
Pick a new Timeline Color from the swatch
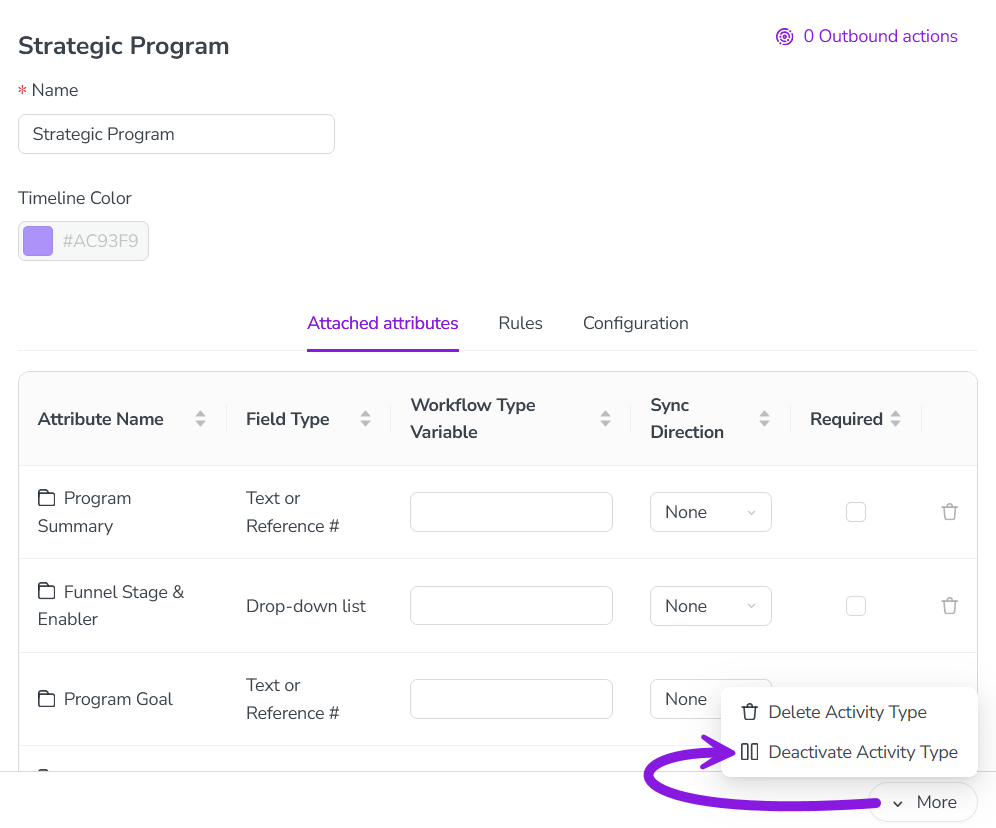38,241
